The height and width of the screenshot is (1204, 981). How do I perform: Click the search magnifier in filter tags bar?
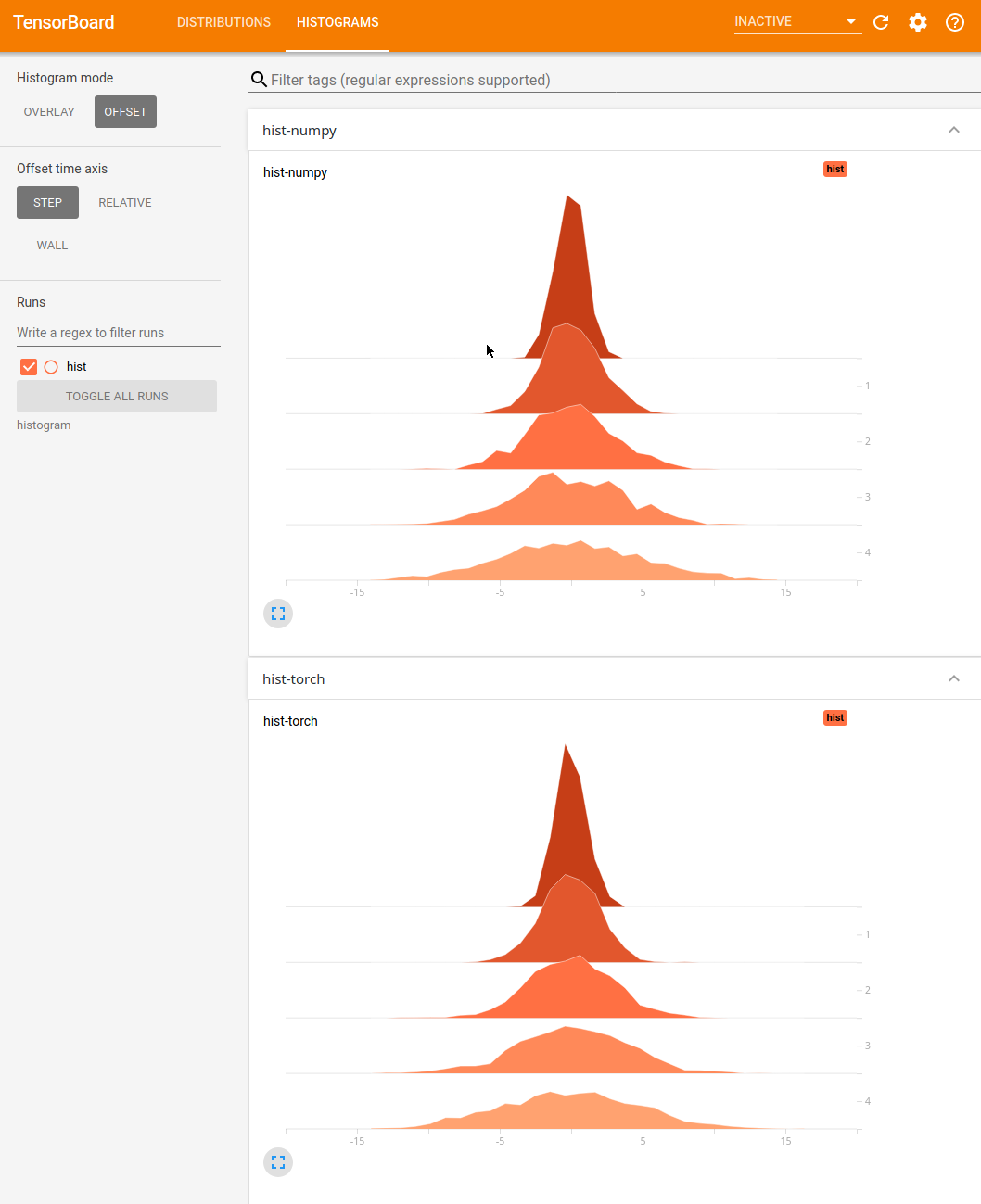(258, 80)
